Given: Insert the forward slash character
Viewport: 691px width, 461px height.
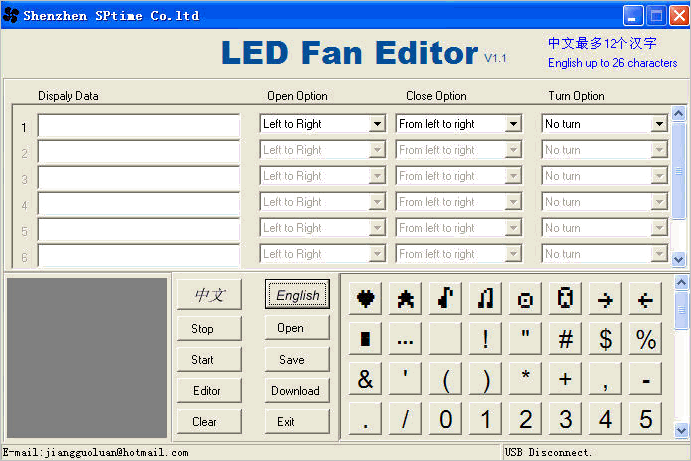Looking at the screenshot, I should (x=405, y=418).
